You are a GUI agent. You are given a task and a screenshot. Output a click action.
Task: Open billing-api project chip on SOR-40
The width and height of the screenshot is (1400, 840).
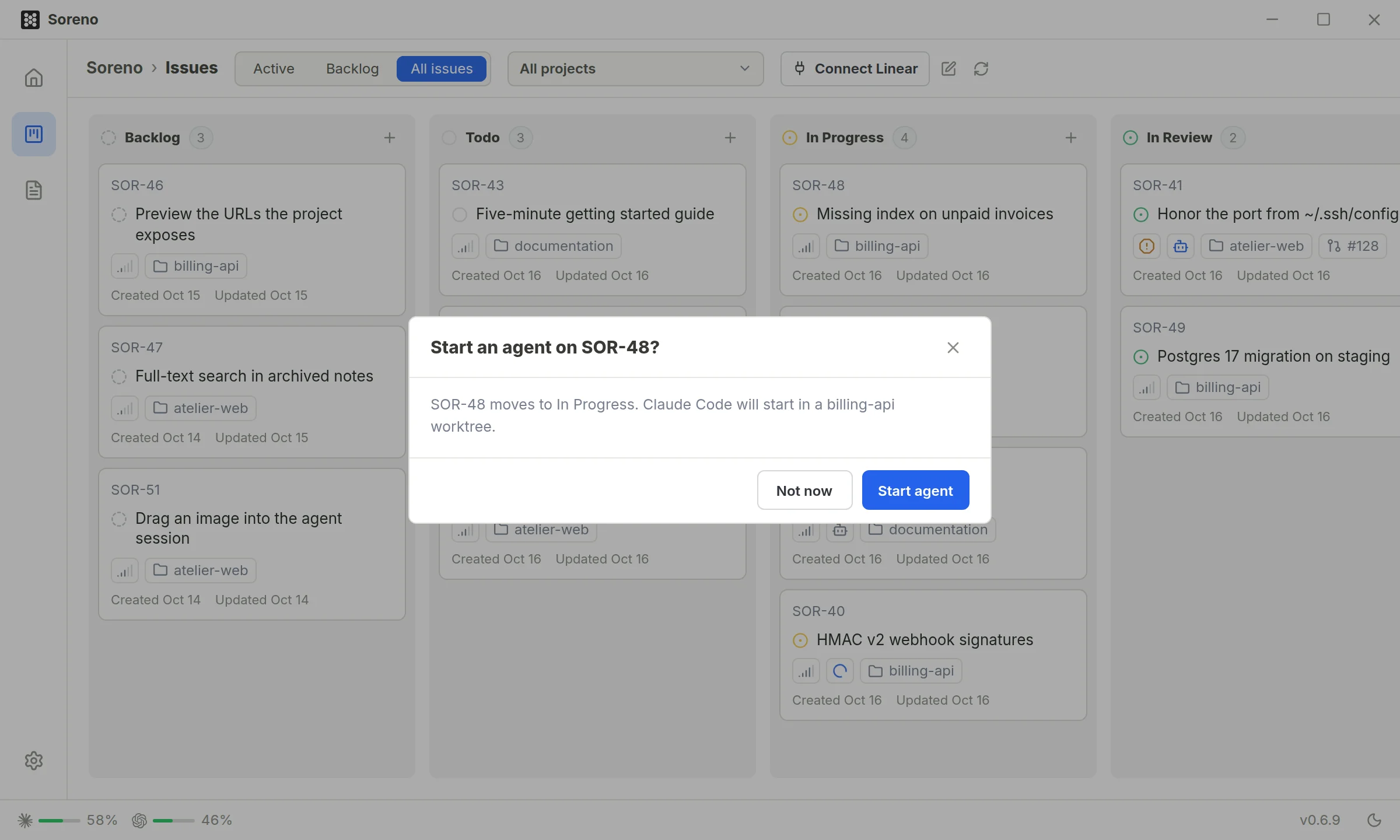pyautogui.click(x=911, y=671)
